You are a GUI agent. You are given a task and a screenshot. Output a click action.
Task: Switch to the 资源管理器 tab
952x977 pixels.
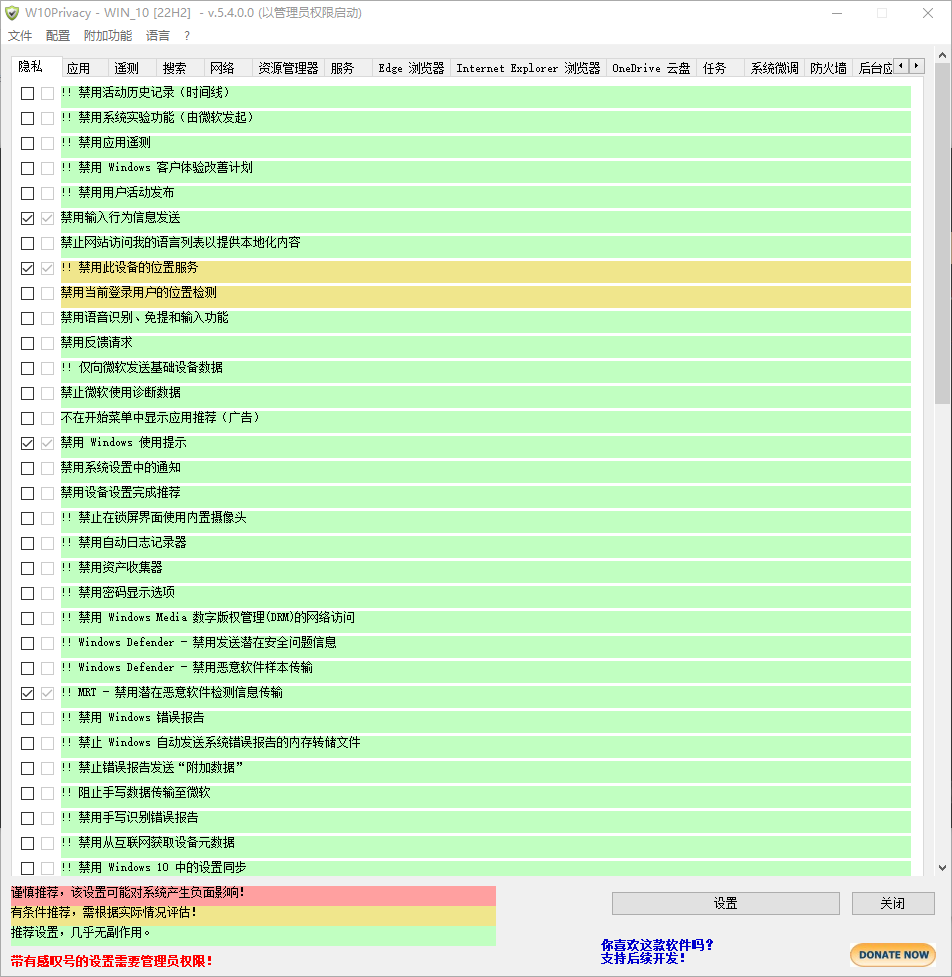(288, 68)
